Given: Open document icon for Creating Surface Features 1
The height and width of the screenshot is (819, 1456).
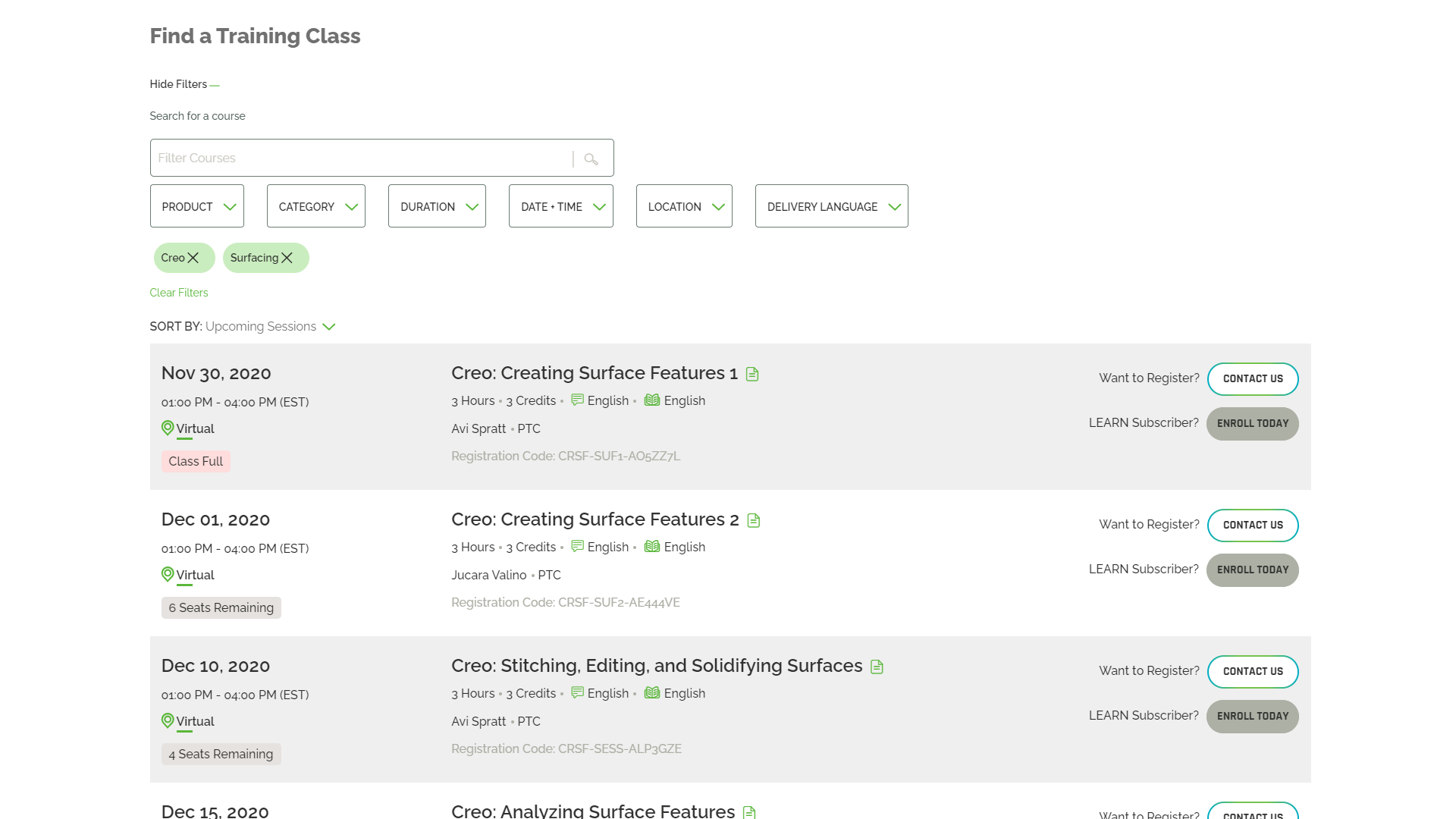Looking at the screenshot, I should tap(752, 374).
